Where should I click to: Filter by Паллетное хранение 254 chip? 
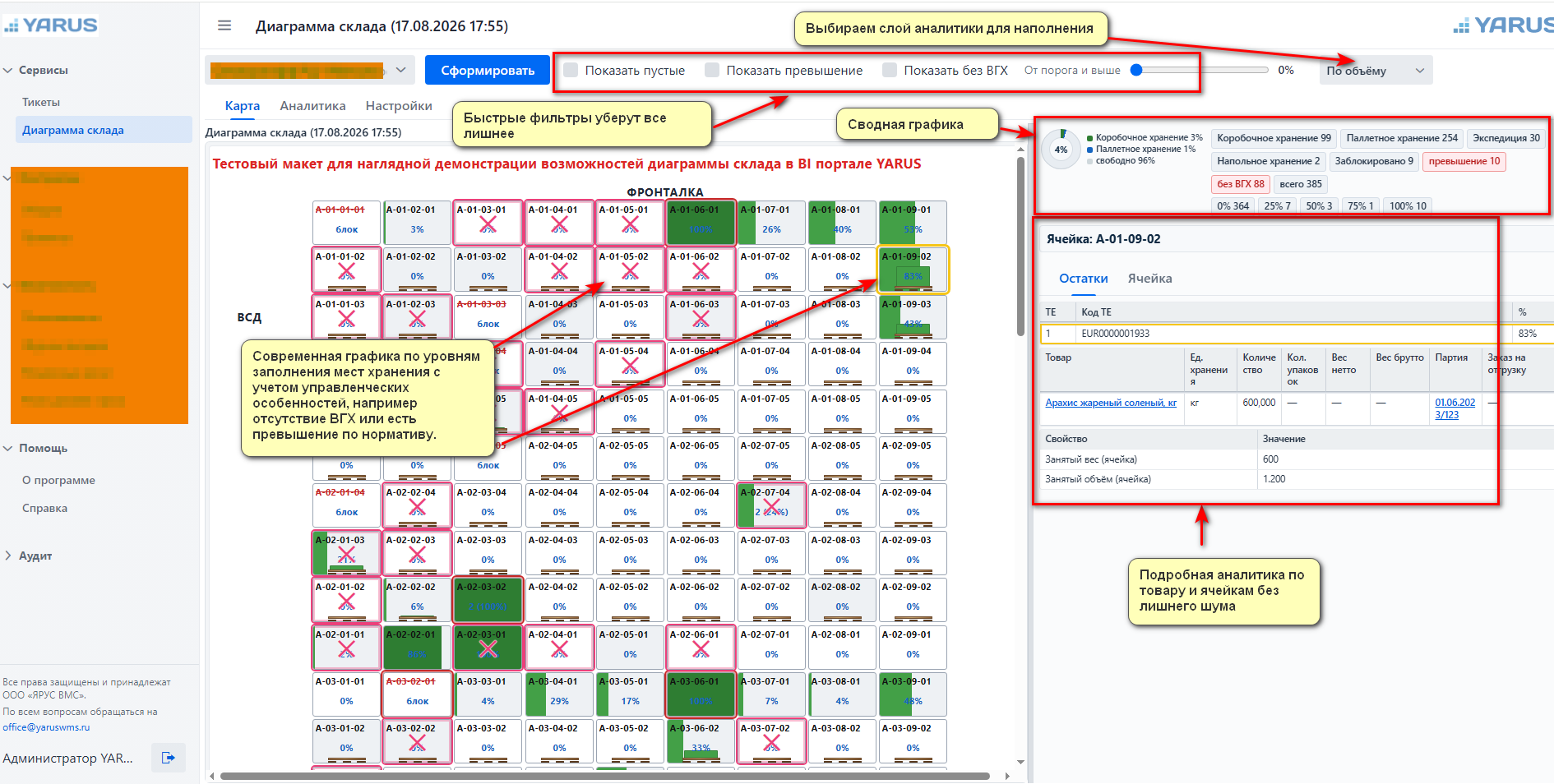pos(1402,138)
